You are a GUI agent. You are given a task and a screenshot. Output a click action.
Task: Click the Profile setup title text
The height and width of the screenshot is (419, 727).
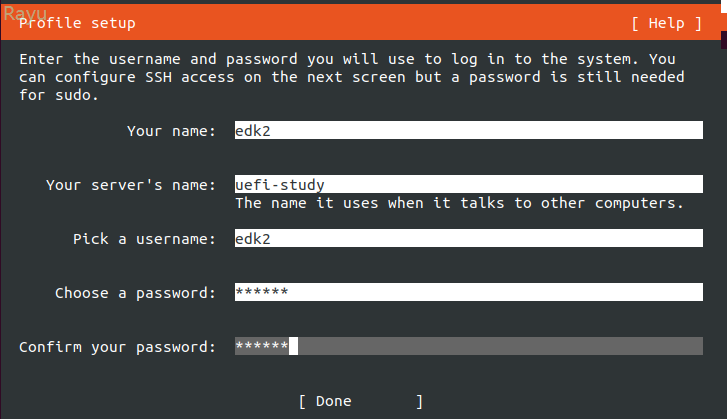(82, 23)
